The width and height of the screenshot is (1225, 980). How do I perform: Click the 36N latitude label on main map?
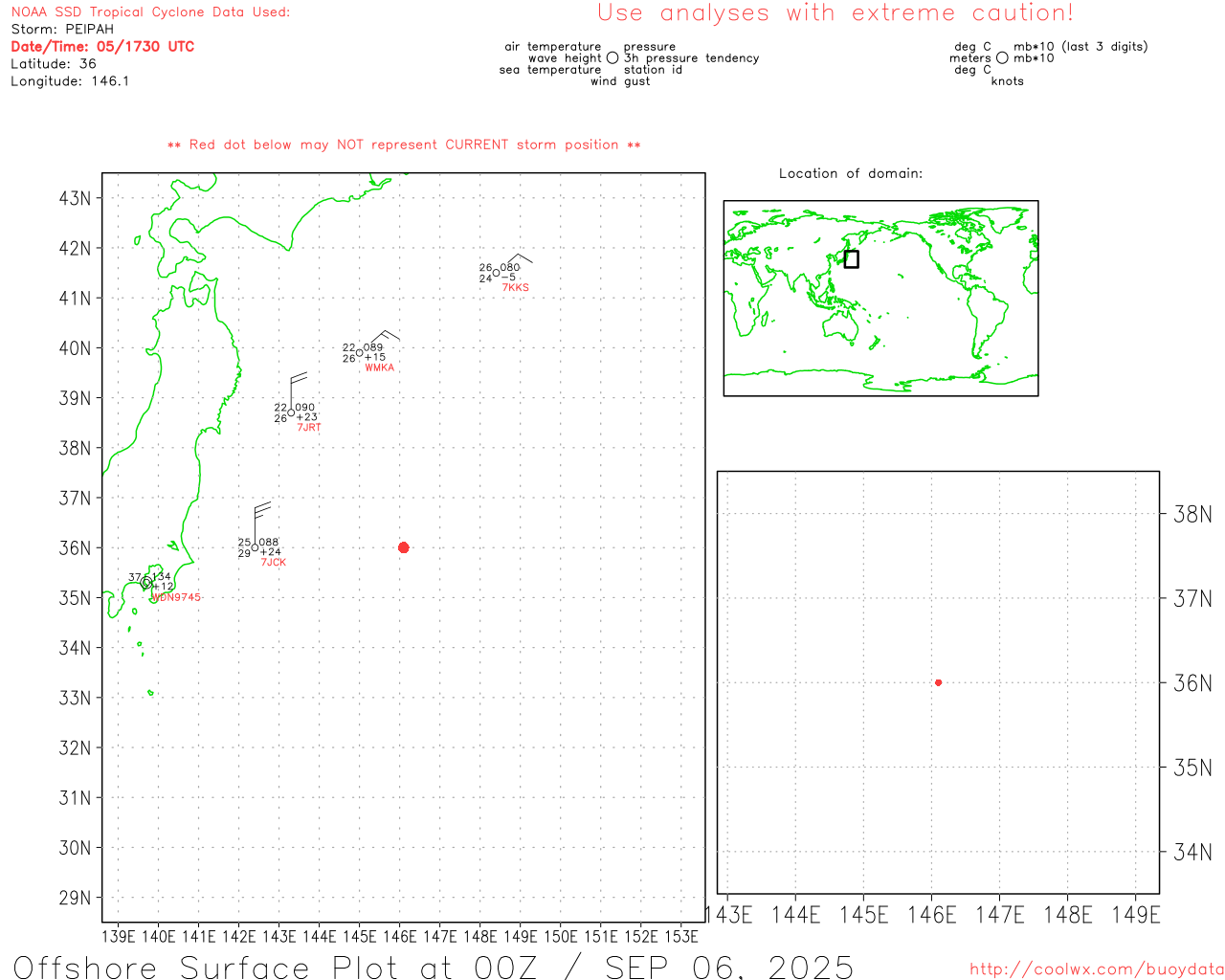click(76, 547)
